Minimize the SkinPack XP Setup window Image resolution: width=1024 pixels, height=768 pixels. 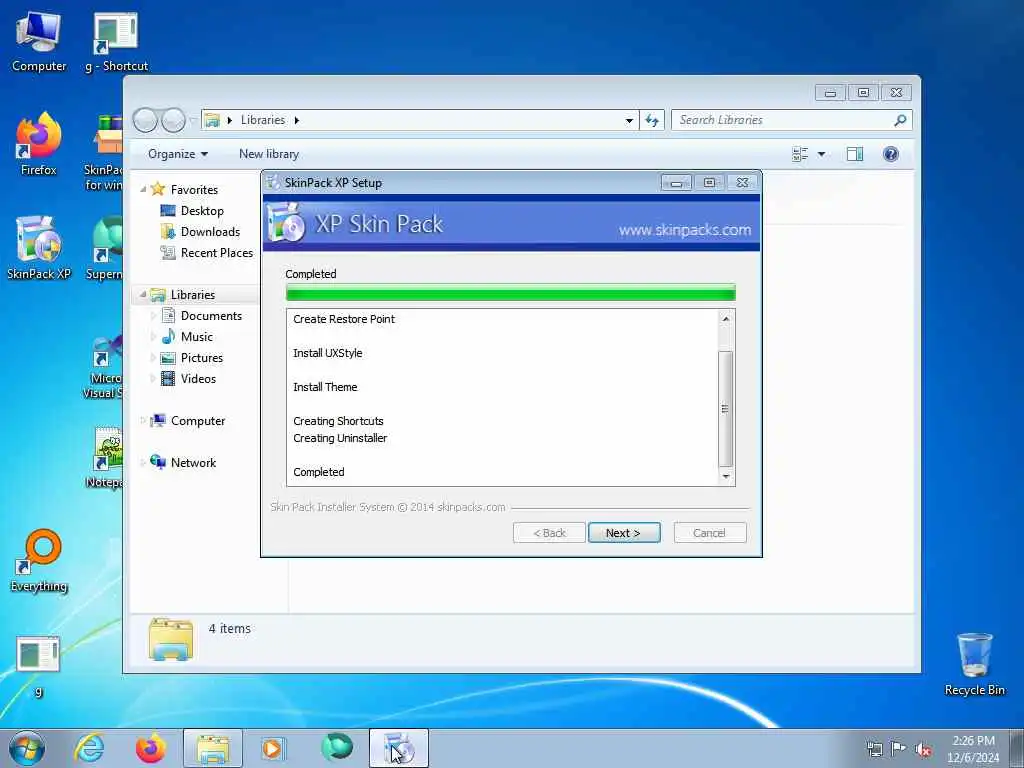click(x=676, y=183)
